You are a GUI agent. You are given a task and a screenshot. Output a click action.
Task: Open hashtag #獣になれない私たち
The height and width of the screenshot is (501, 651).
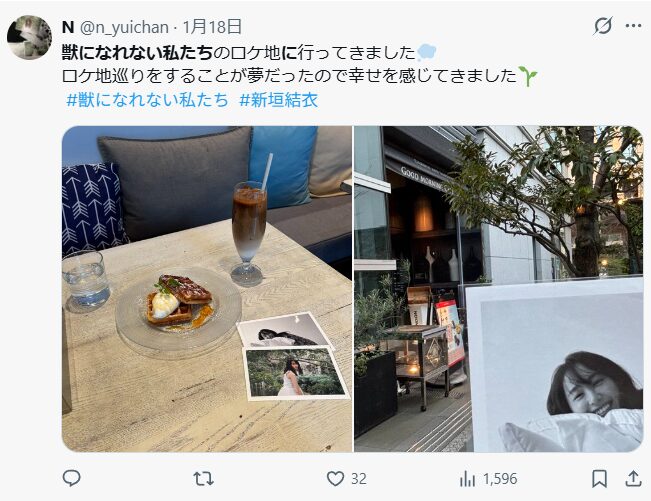(x=147, y=100)
